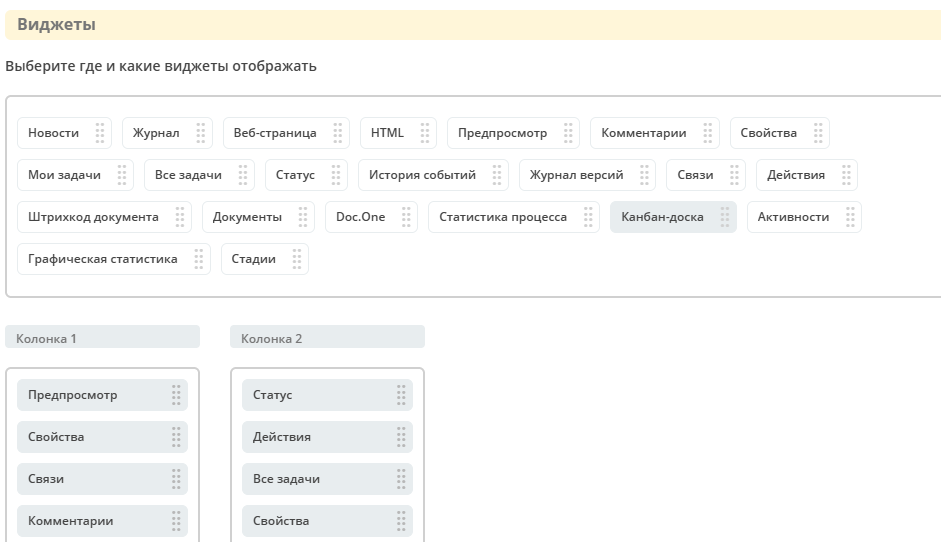
Task: Select the Статистика процесса widget
Action: (x=514, y=217)
